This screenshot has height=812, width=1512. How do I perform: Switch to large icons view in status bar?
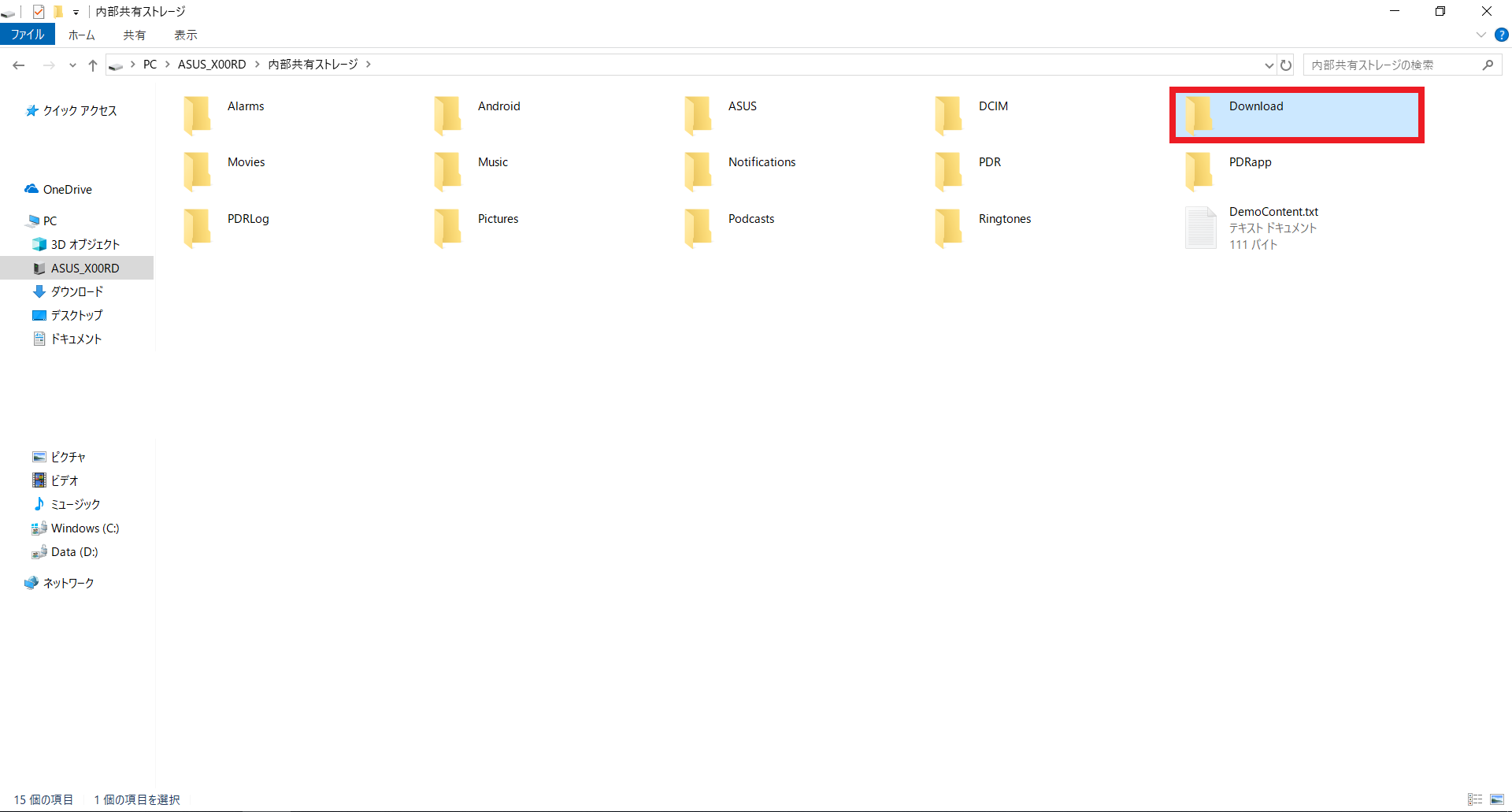(x=1497, y=799)
